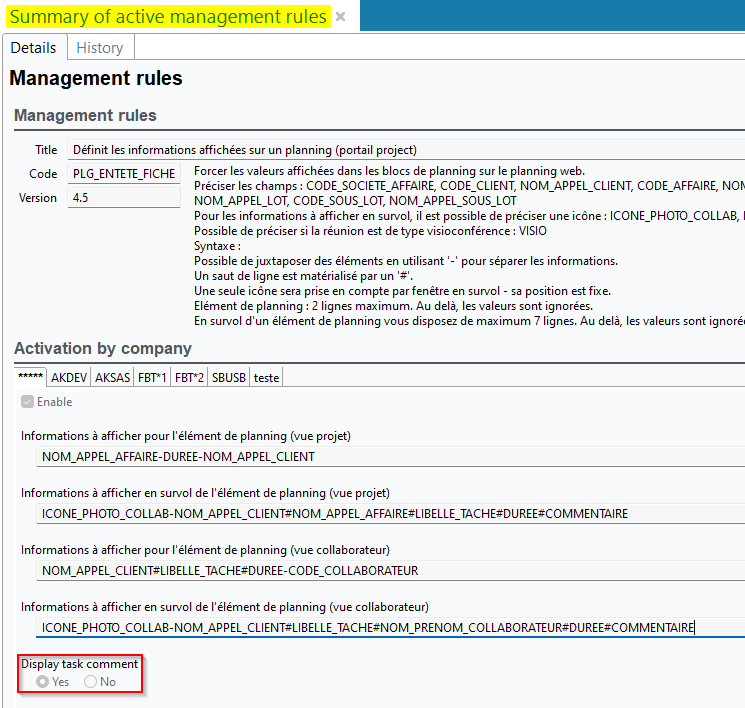The image size is (745, 708).
Task: Select the FBT*1 company tab
Action: click(x=151, y=377)
